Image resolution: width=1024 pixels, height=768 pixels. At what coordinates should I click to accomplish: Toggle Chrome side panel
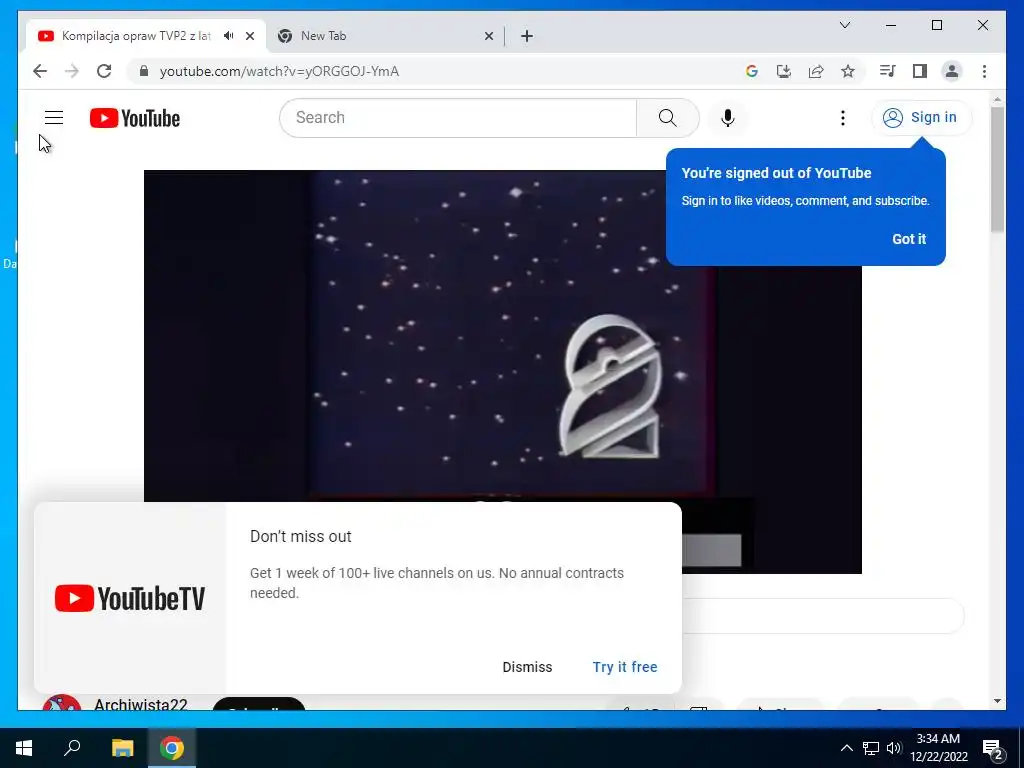(920, 71)
